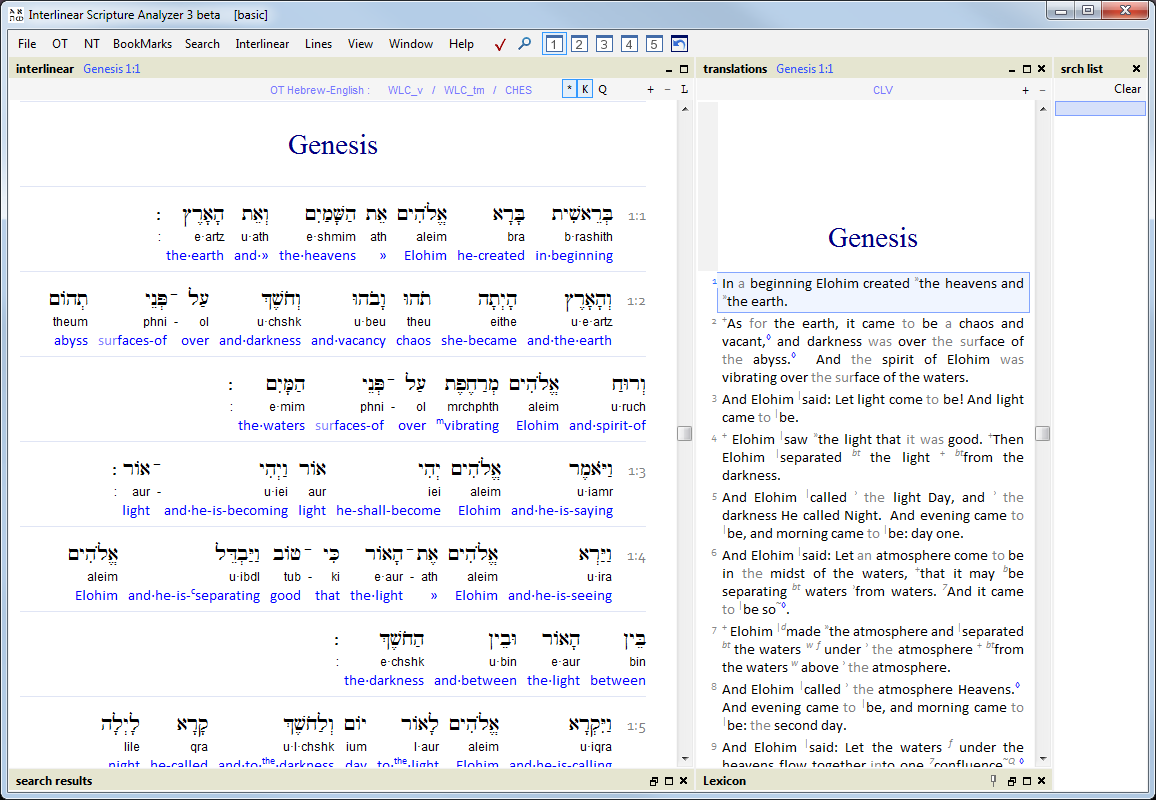
Task: Click the blue undo arrow layout icon
Action: tap(679, 44)
